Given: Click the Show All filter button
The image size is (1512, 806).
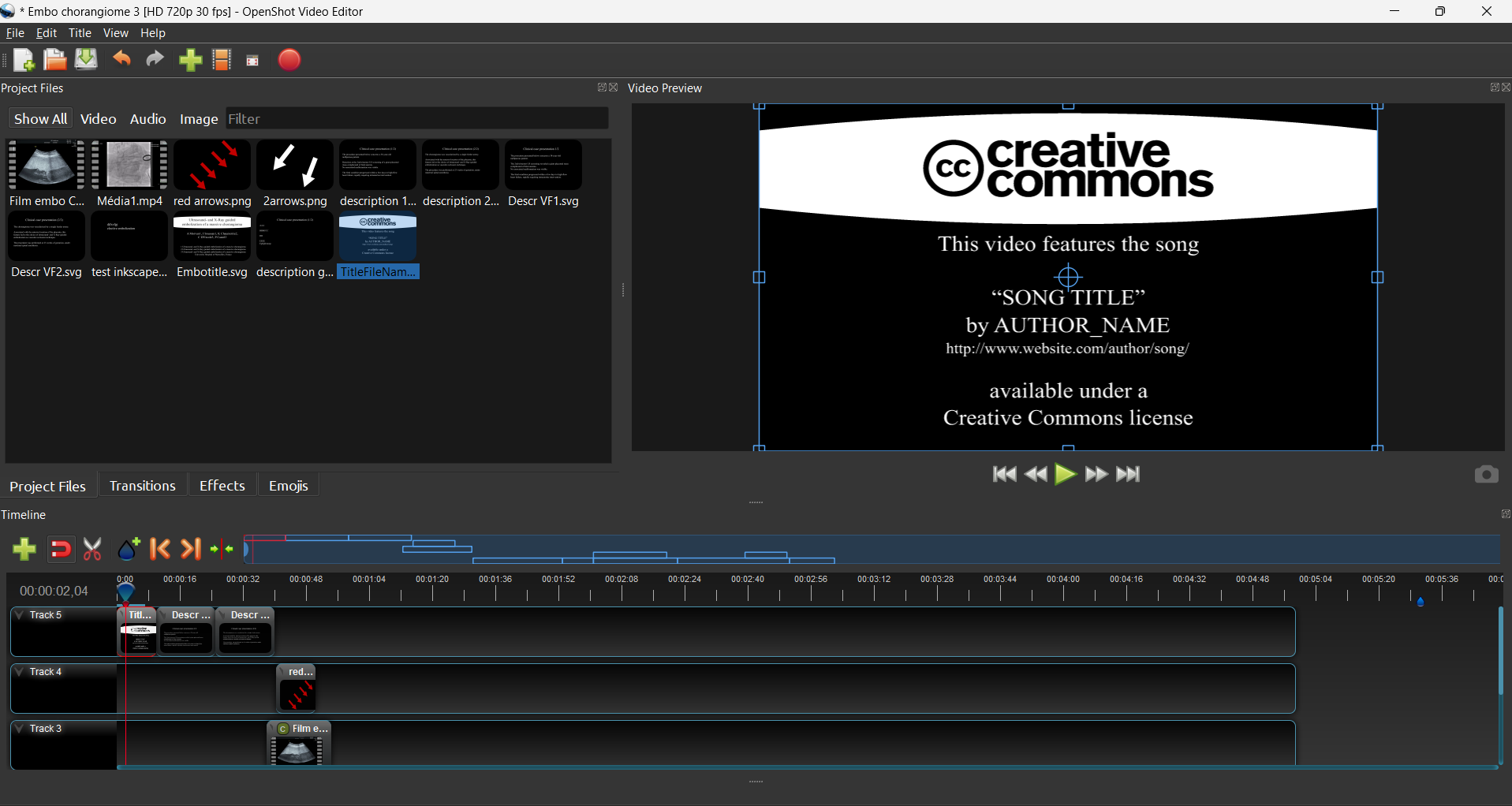Looking at the screenshot, I should point(40,118).
